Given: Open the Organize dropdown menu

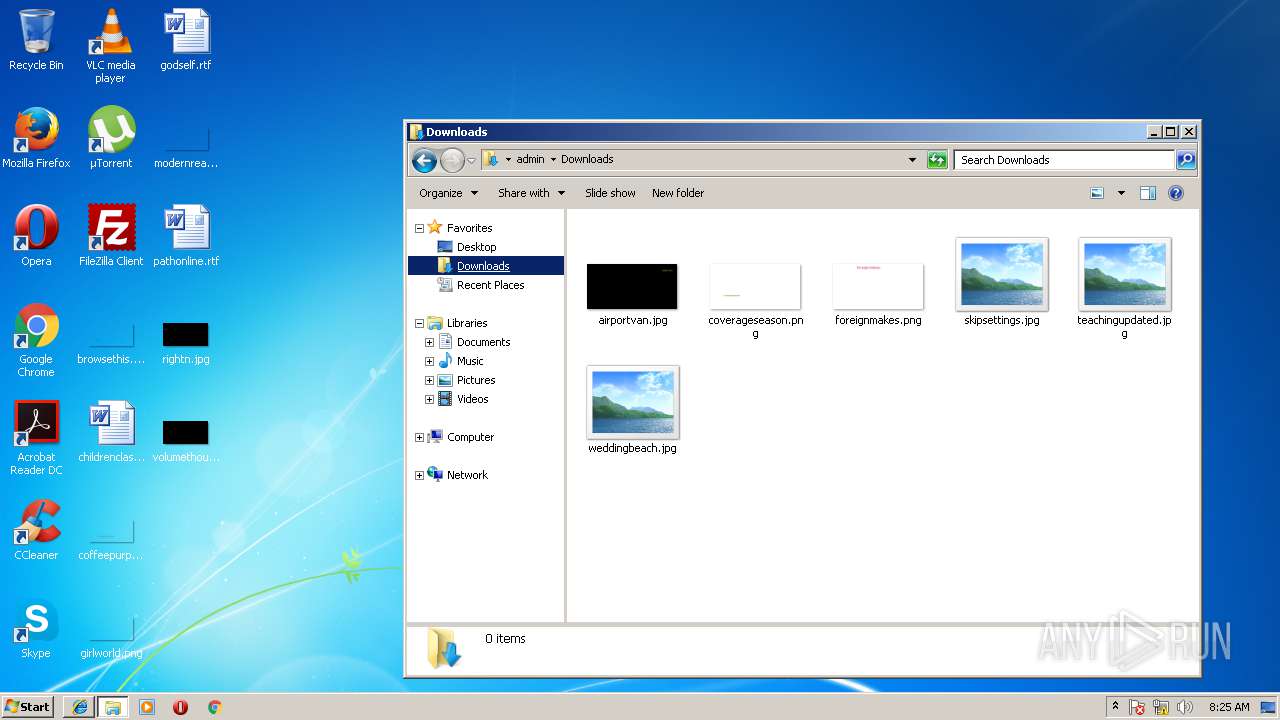Looking at the screenshot, I should [448, 193].
